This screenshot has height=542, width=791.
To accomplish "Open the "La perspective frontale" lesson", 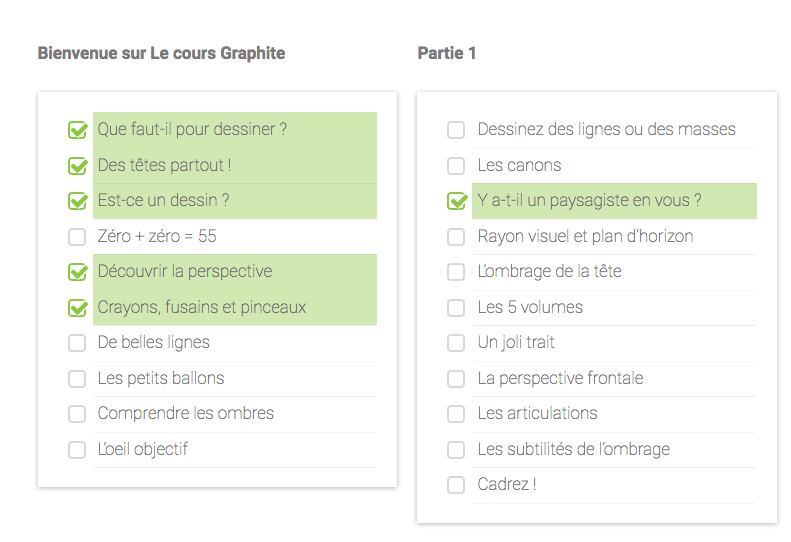I will point(560,378).
